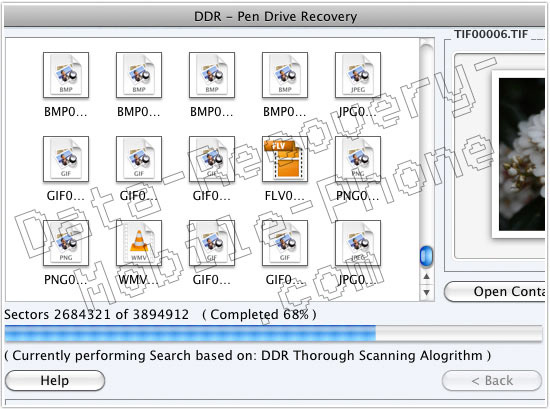This screenshot has height=410, width=550.
Task: Pick the PNG file in bottom row
Action: pos(66,243)
